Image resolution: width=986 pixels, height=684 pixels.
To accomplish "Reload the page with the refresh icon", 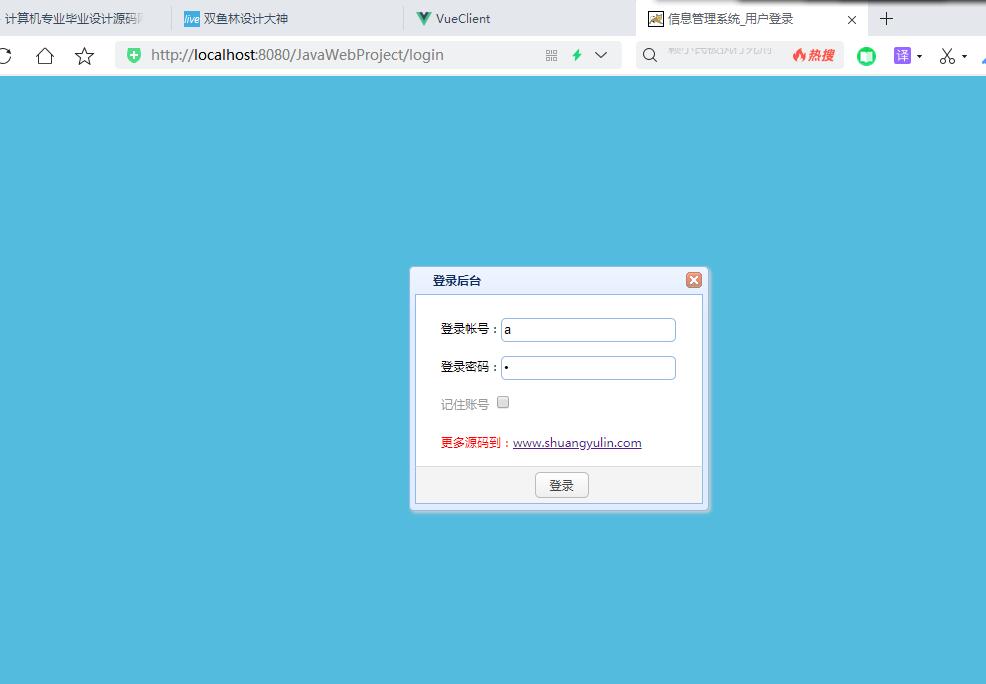I will point(5,56).
